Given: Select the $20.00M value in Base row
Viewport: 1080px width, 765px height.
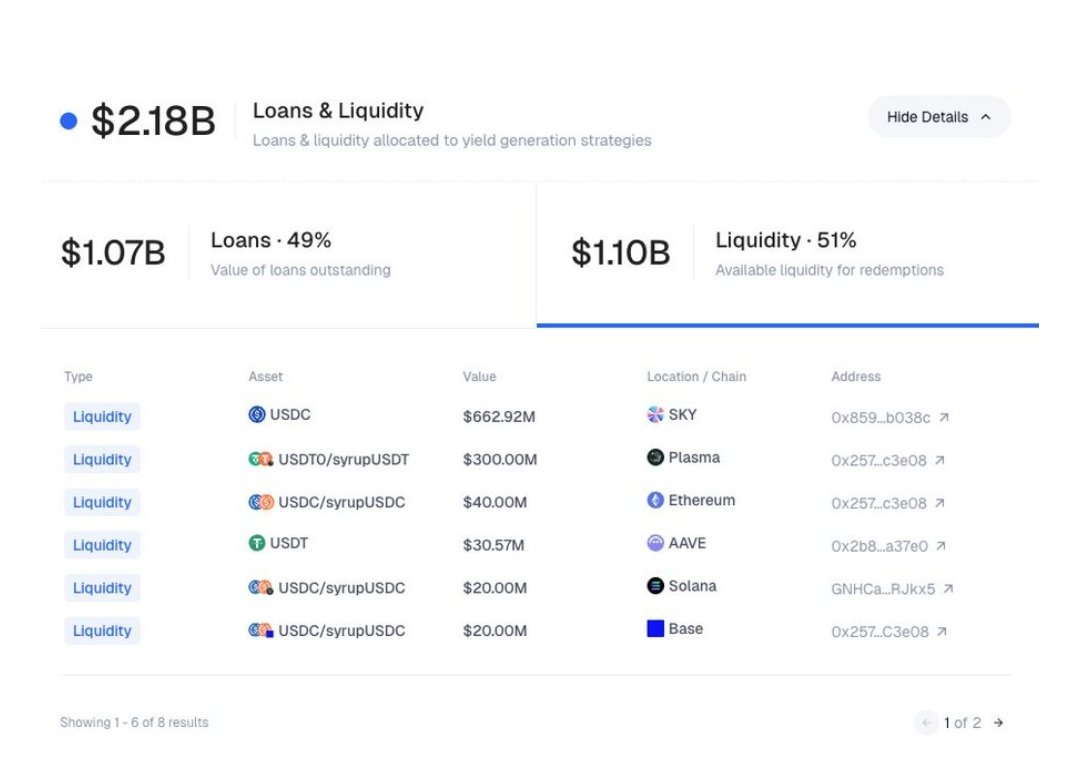Looking at the screenshot, I should pos(495,630).
